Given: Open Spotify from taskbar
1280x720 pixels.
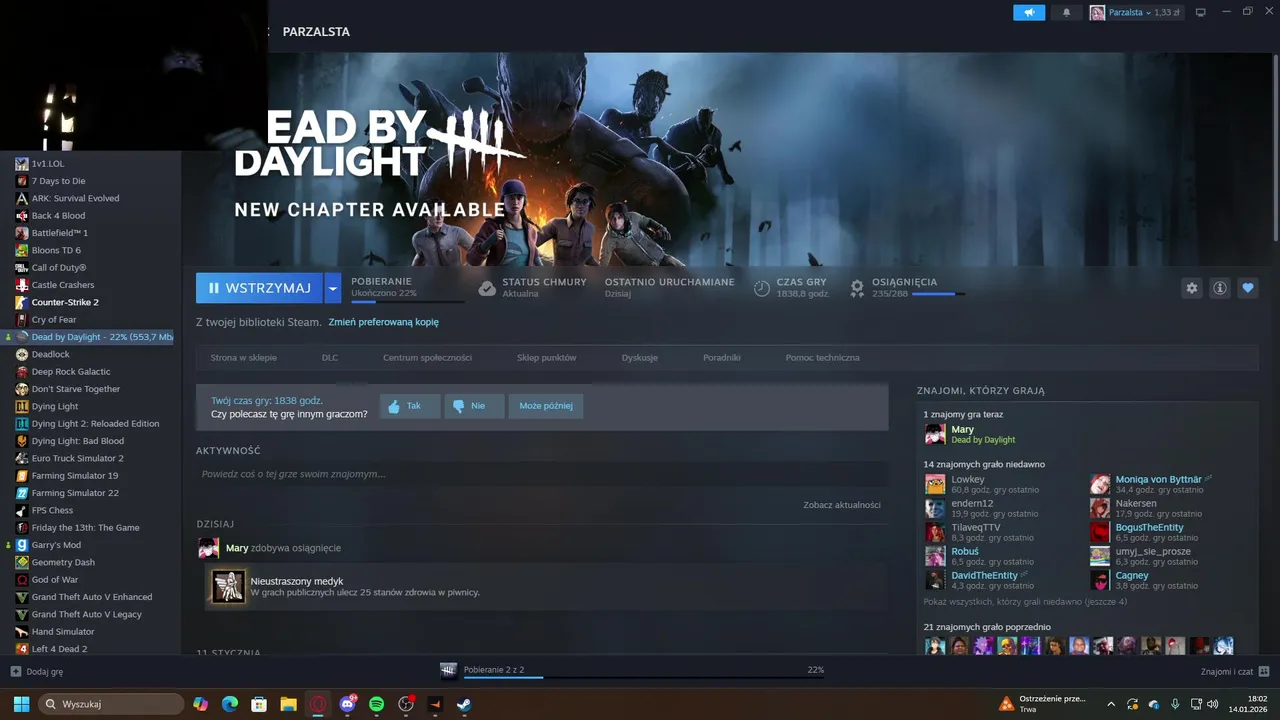Looking at the screenshot, I should pyautogui.click(x=376, y=704).
